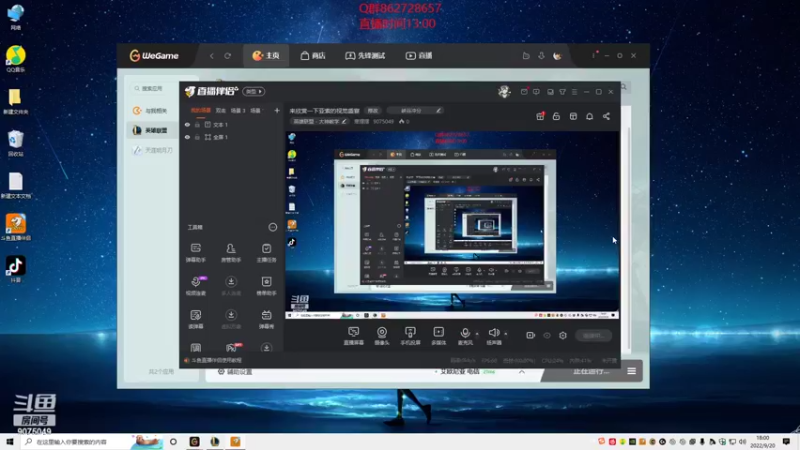Screen dimensions: 800x450
Task: Lock the 文本 1 source layer
Action: 197,124
